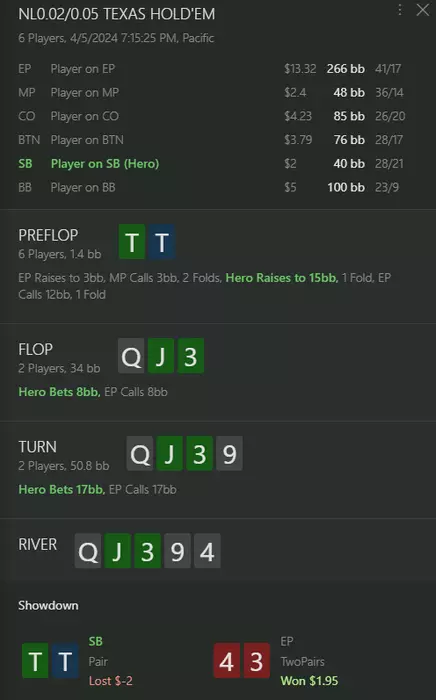Click the red 4 card in EP showdown
This screenshot has height=700, width=436.
point(227,661)
